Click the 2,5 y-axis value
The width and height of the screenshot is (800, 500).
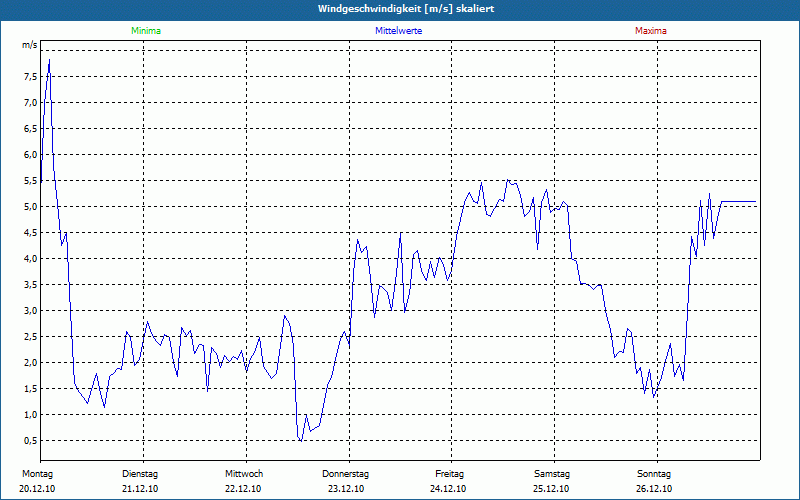(31, 337)
